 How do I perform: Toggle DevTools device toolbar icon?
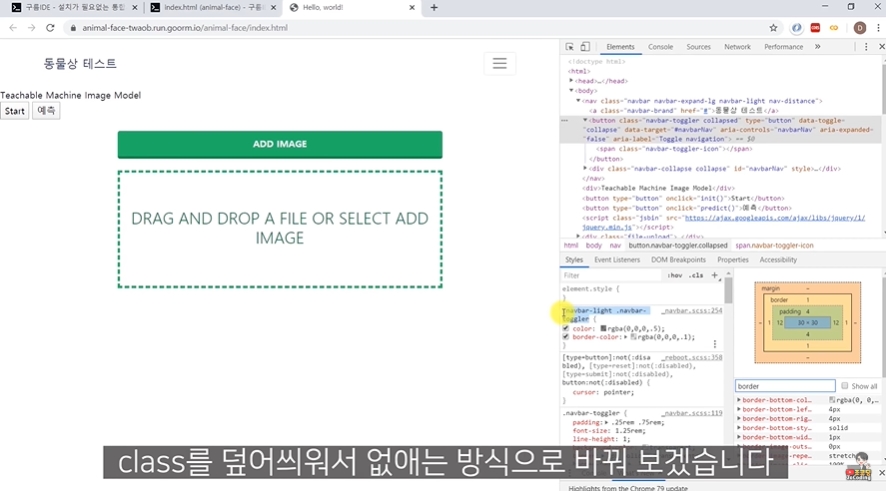[x=585, y=47]
